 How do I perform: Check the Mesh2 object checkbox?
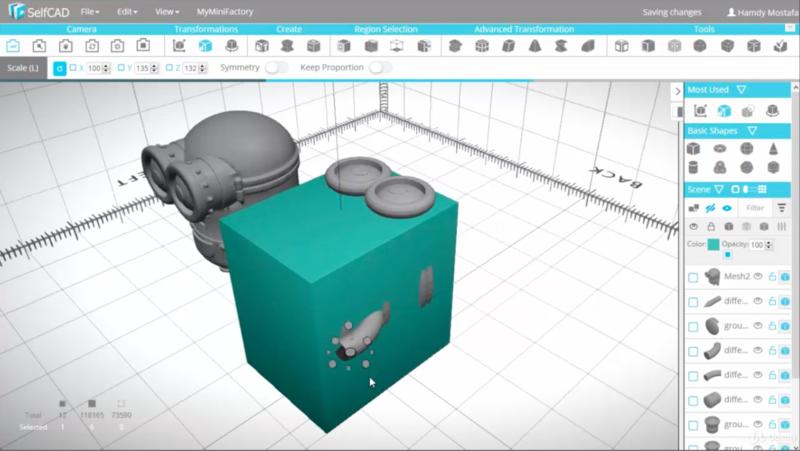coord(694,277)
